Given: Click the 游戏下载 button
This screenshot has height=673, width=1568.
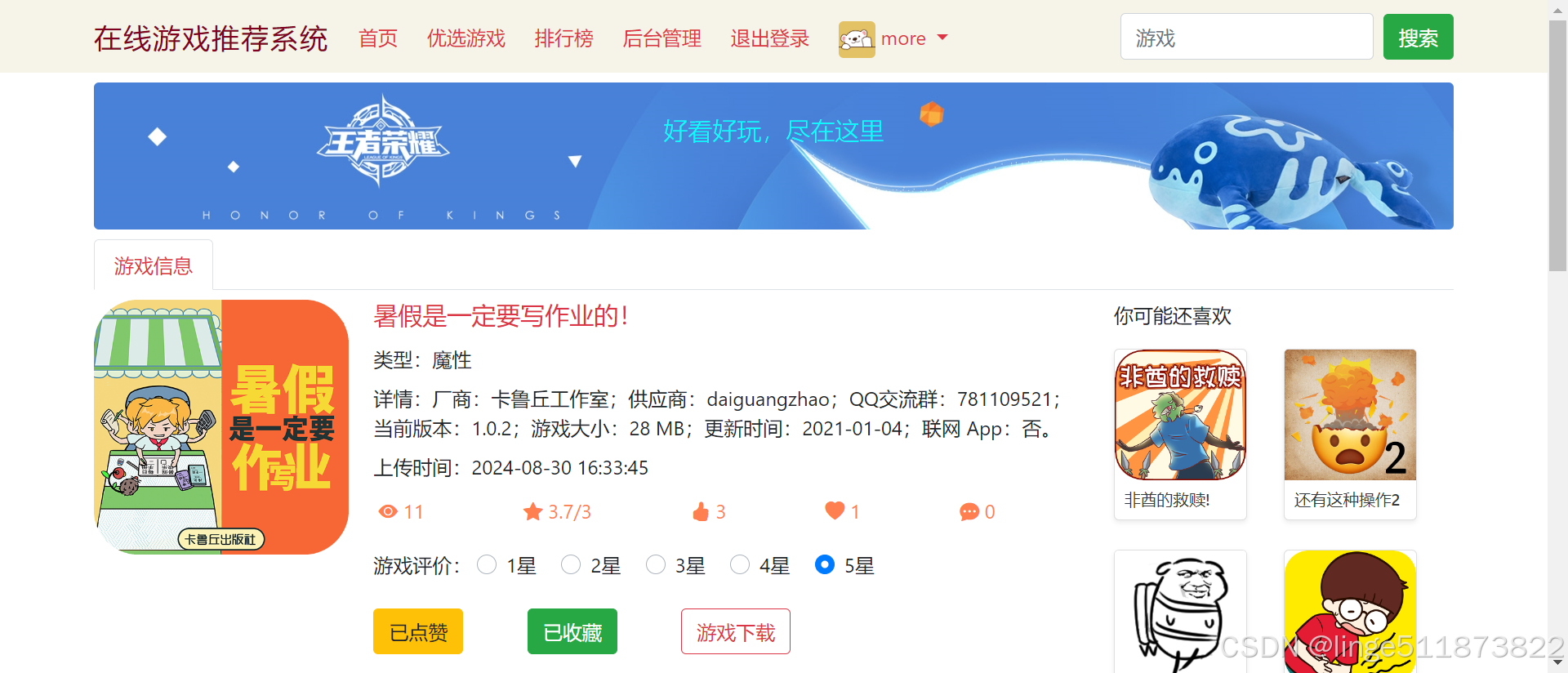Looking at the screenshot, I should (x=736, y=631).
